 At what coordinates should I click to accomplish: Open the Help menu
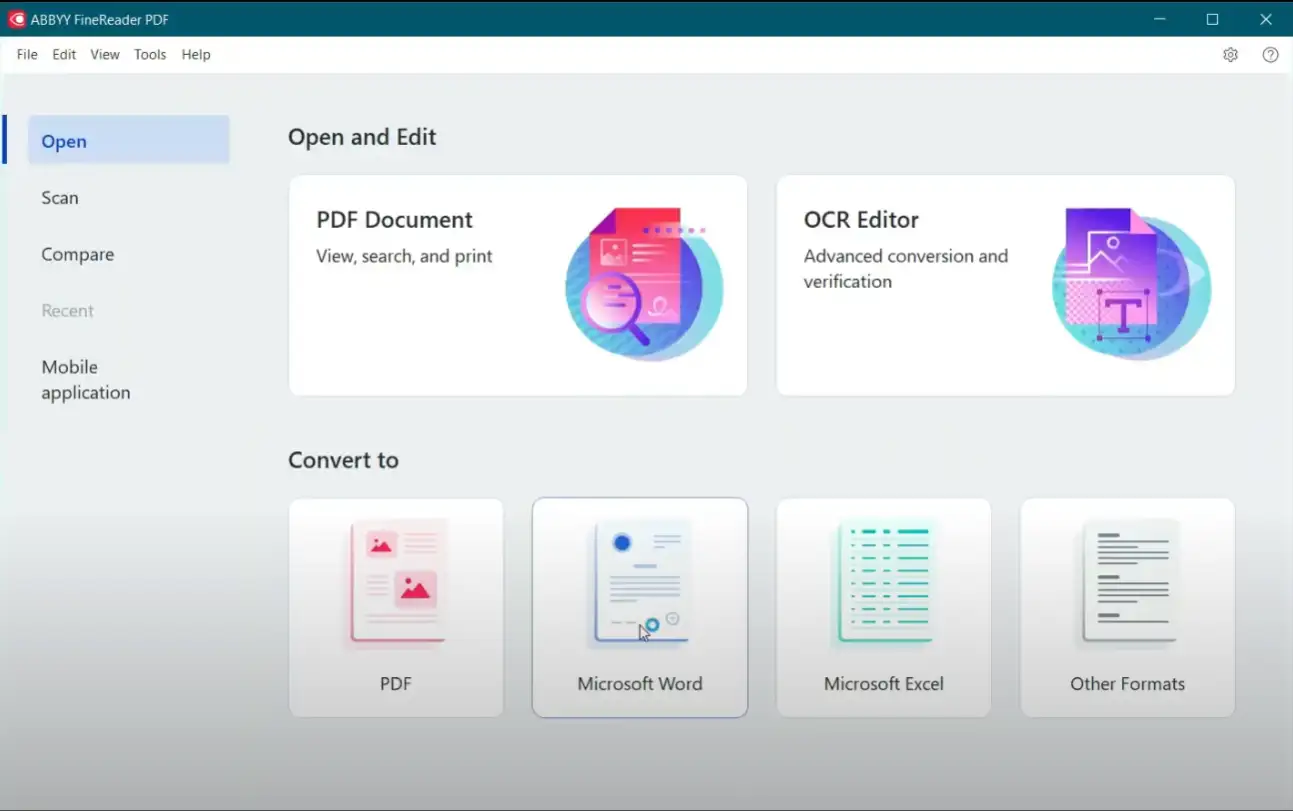click(196, 55)
